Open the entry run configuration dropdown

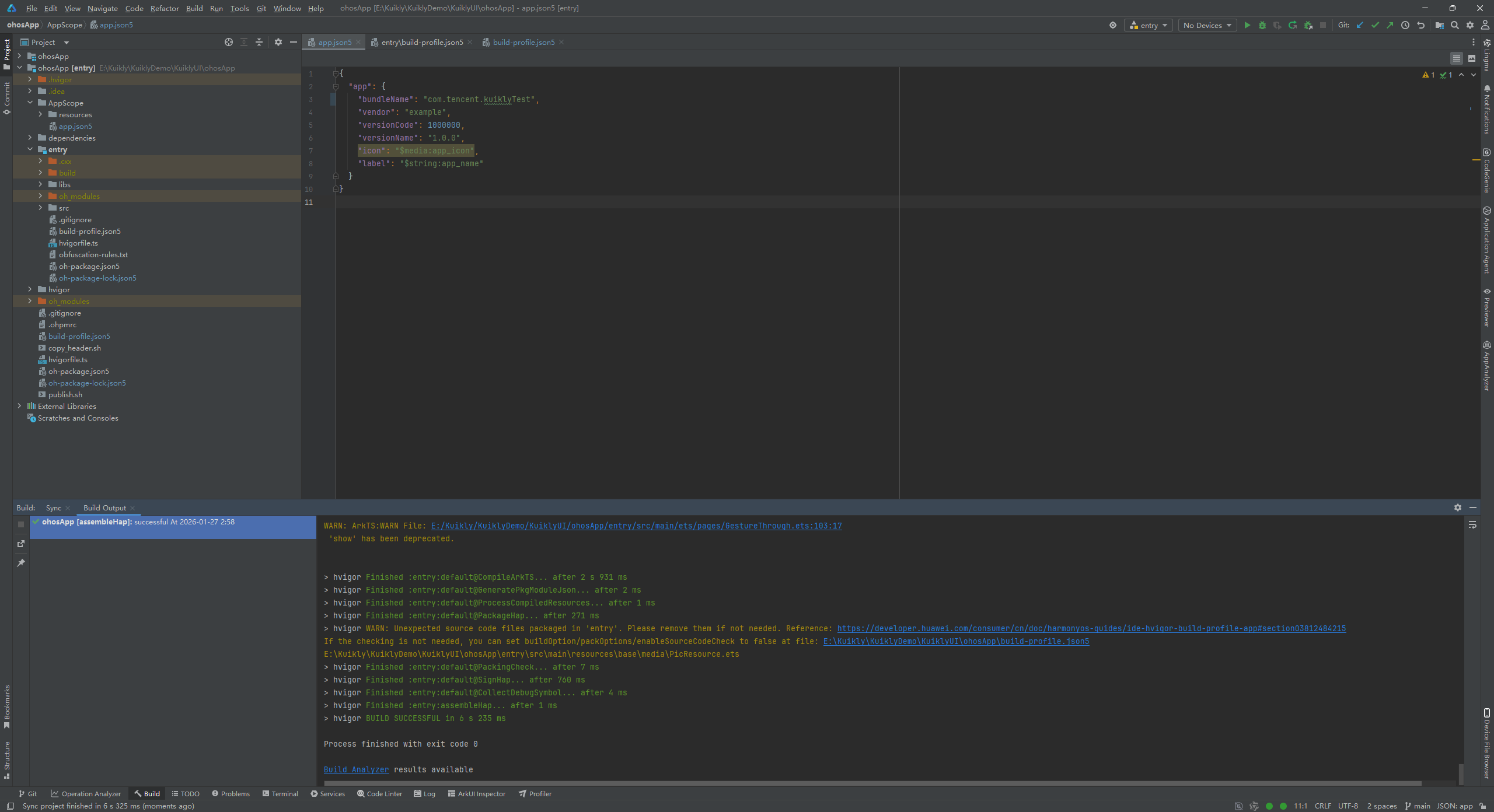click(1149, 25)
